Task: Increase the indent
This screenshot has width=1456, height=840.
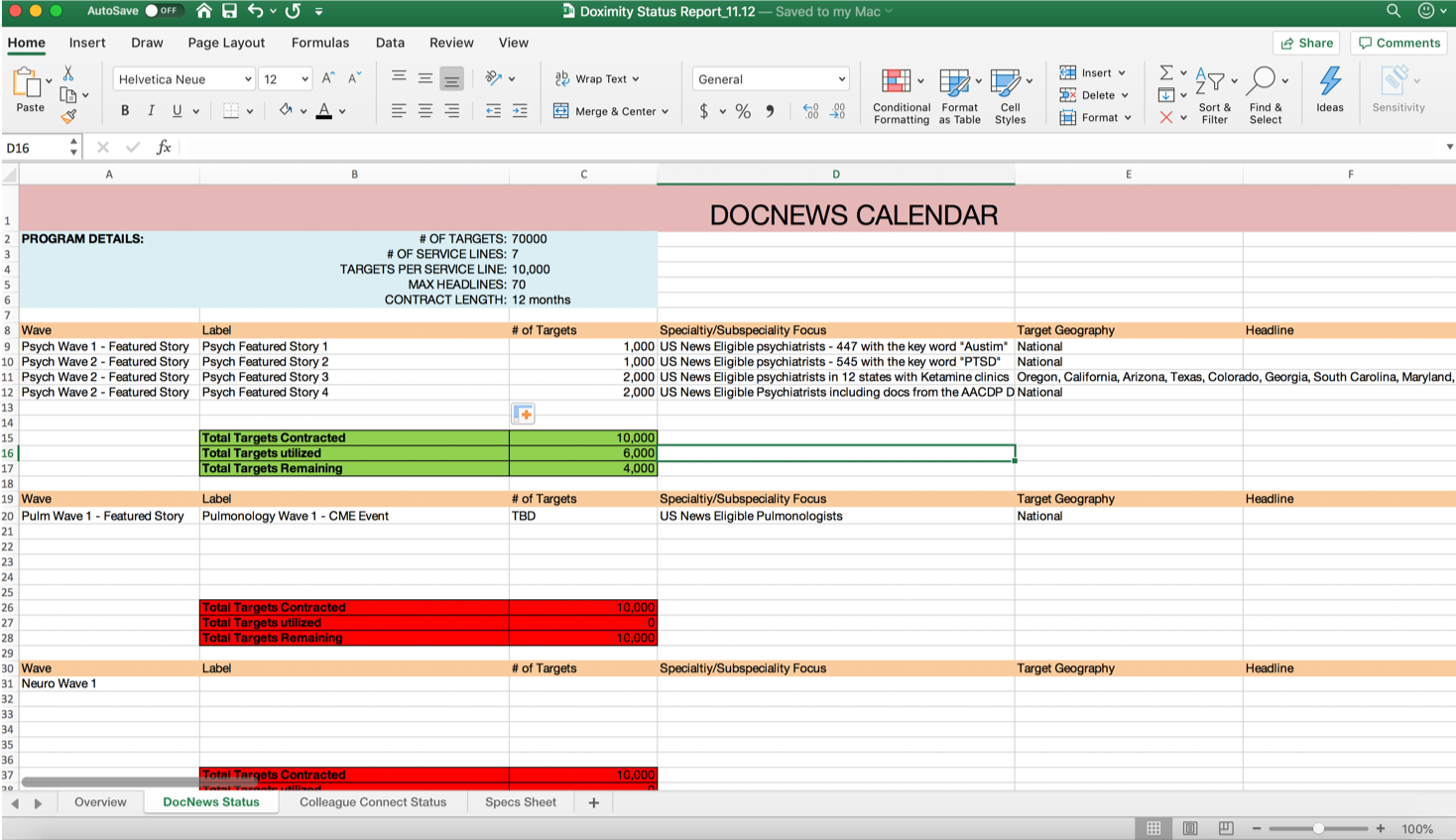Action: (x=520, y=111)
